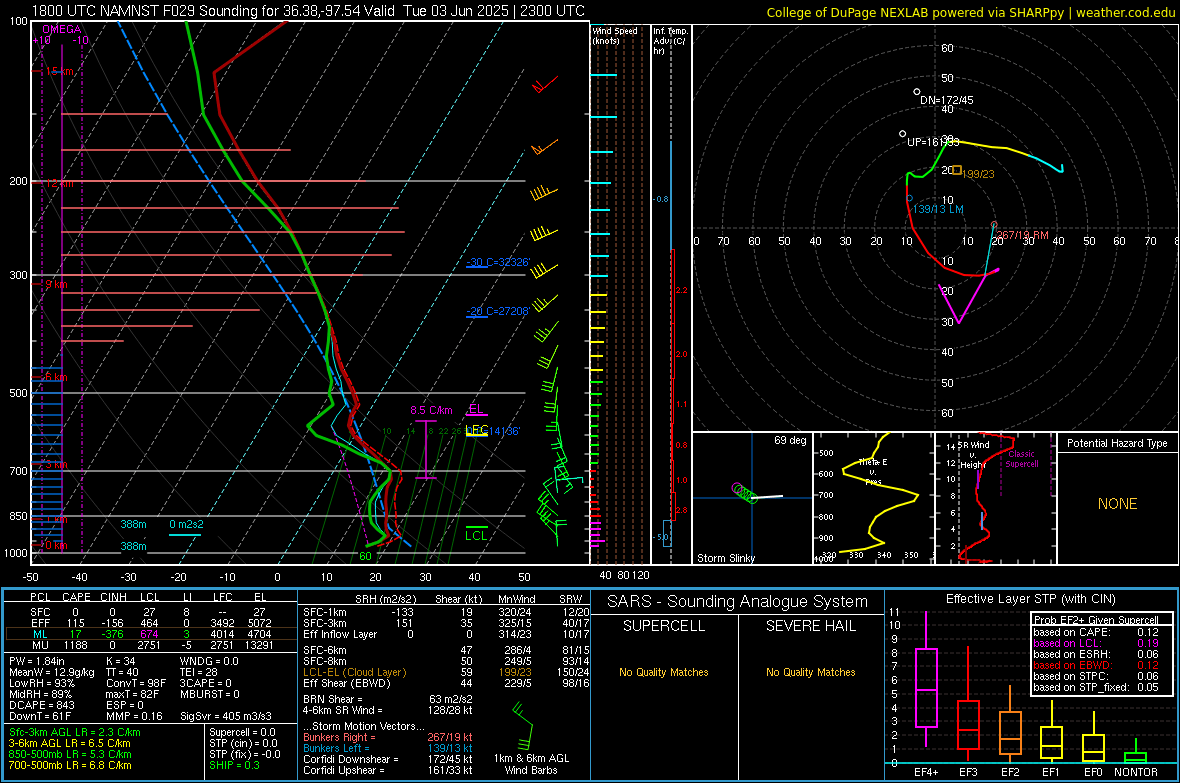Click the 69 deg slinky tilt value

[789, 440]
